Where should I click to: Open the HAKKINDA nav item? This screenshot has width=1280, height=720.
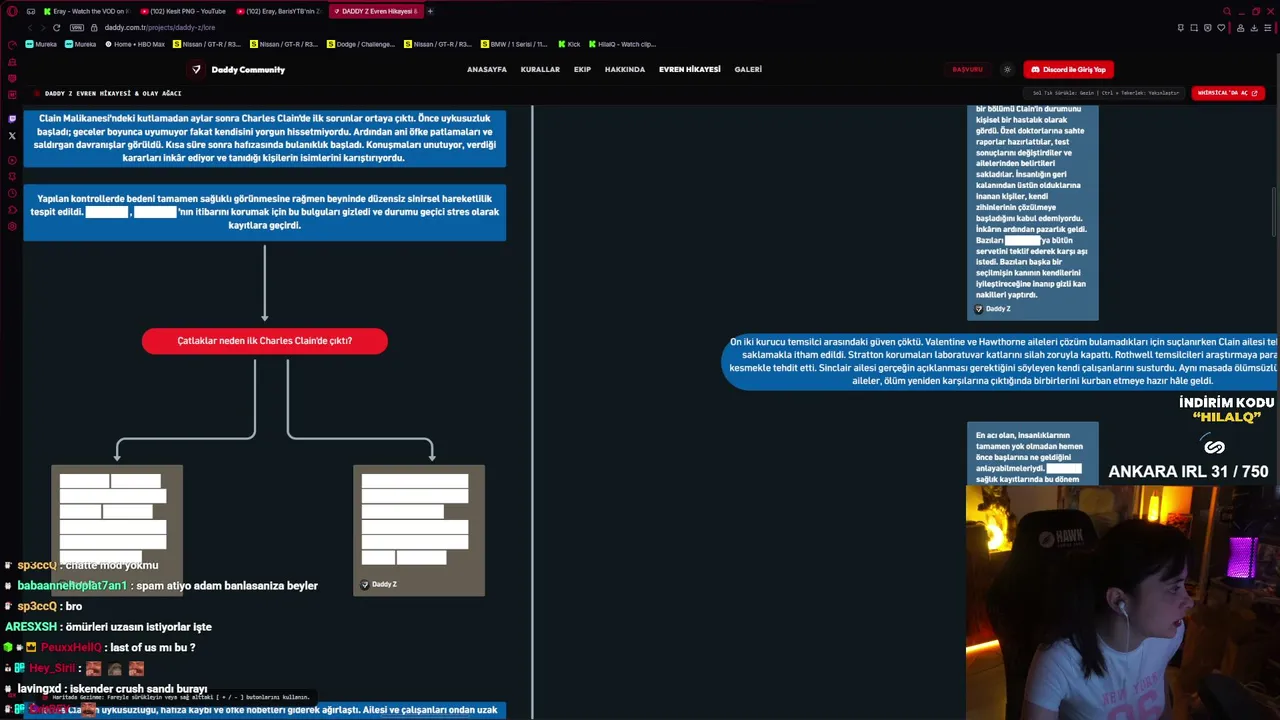(x=625, y=70)
